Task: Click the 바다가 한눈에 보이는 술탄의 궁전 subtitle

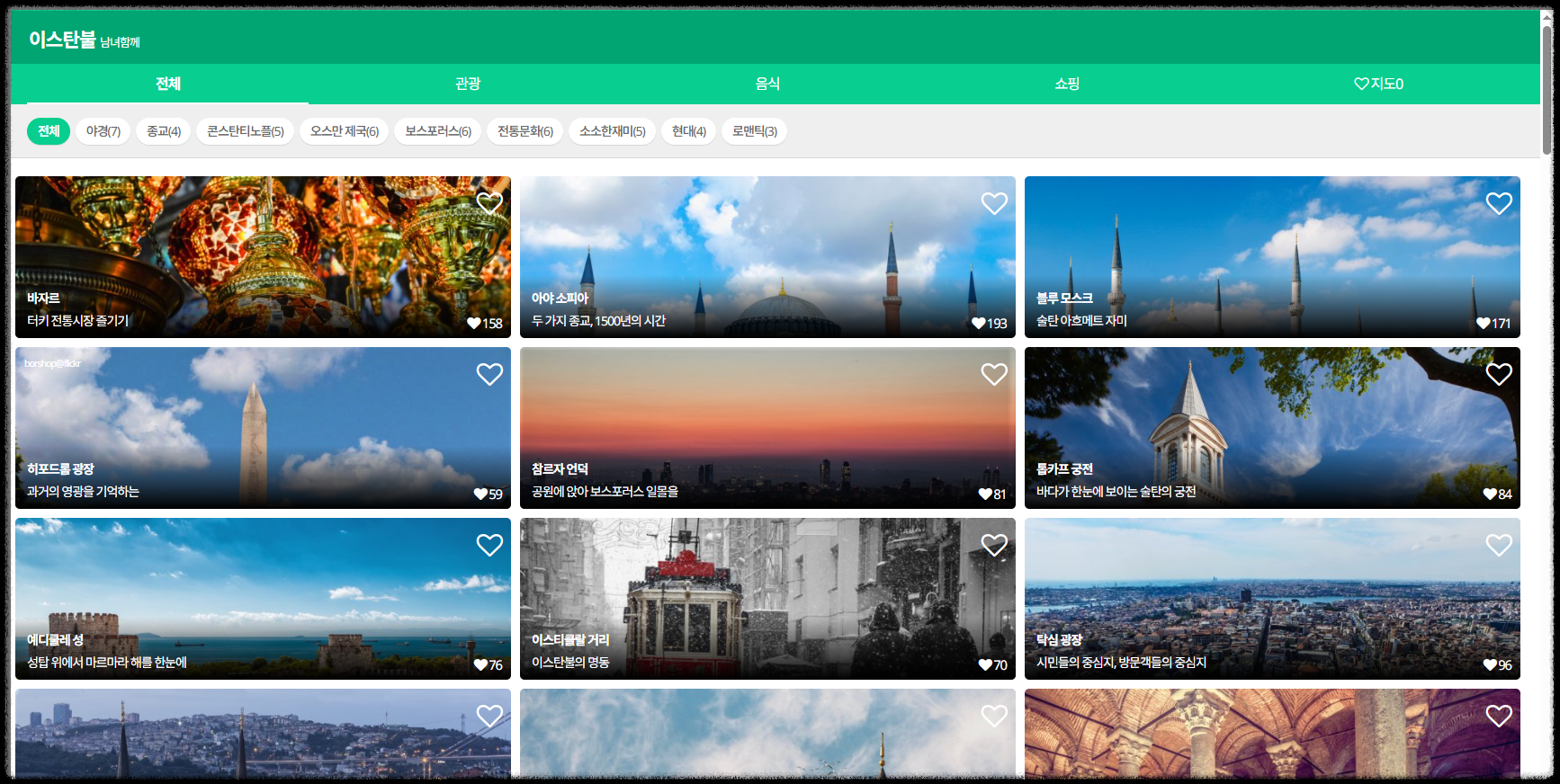Action: (1116, 492)
